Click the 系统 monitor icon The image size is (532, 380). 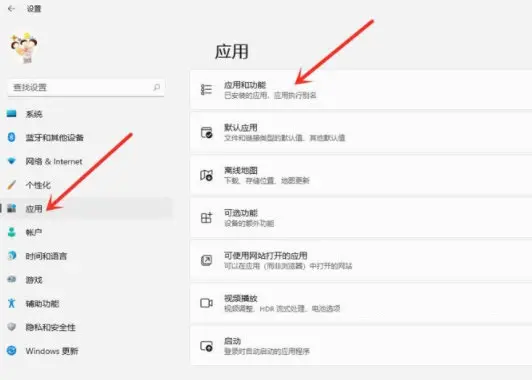(12, 114)
